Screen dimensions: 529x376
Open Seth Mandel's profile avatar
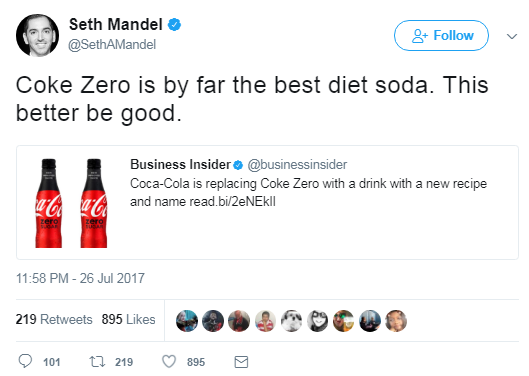37,35
